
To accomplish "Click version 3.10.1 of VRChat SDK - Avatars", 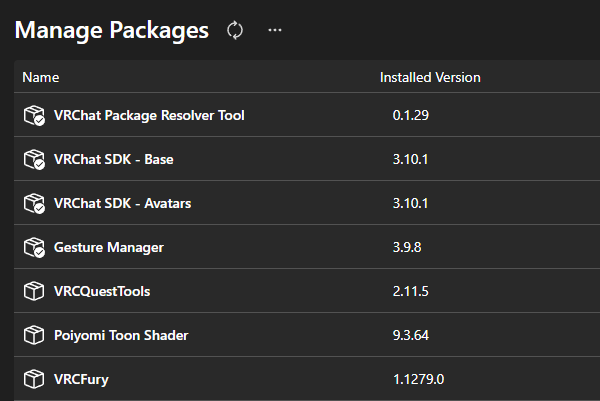I will point(410,203).
